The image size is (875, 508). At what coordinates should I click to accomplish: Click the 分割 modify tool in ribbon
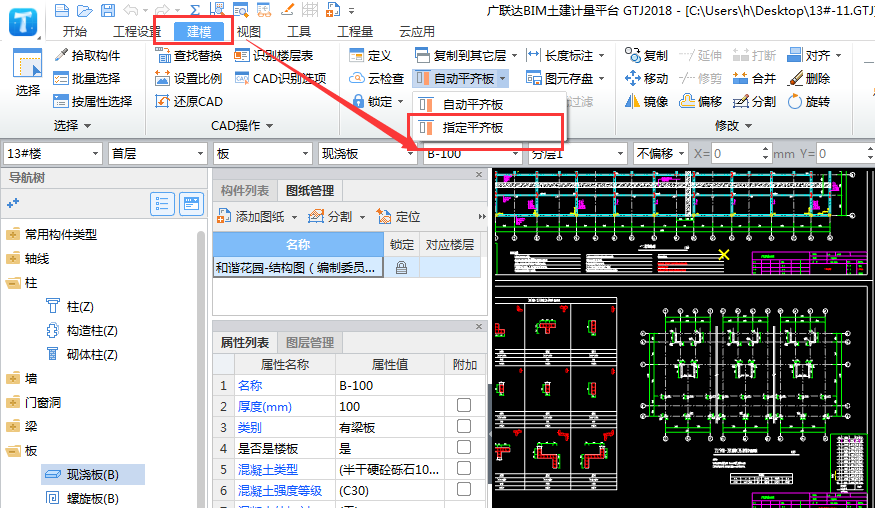coord(754,101)
